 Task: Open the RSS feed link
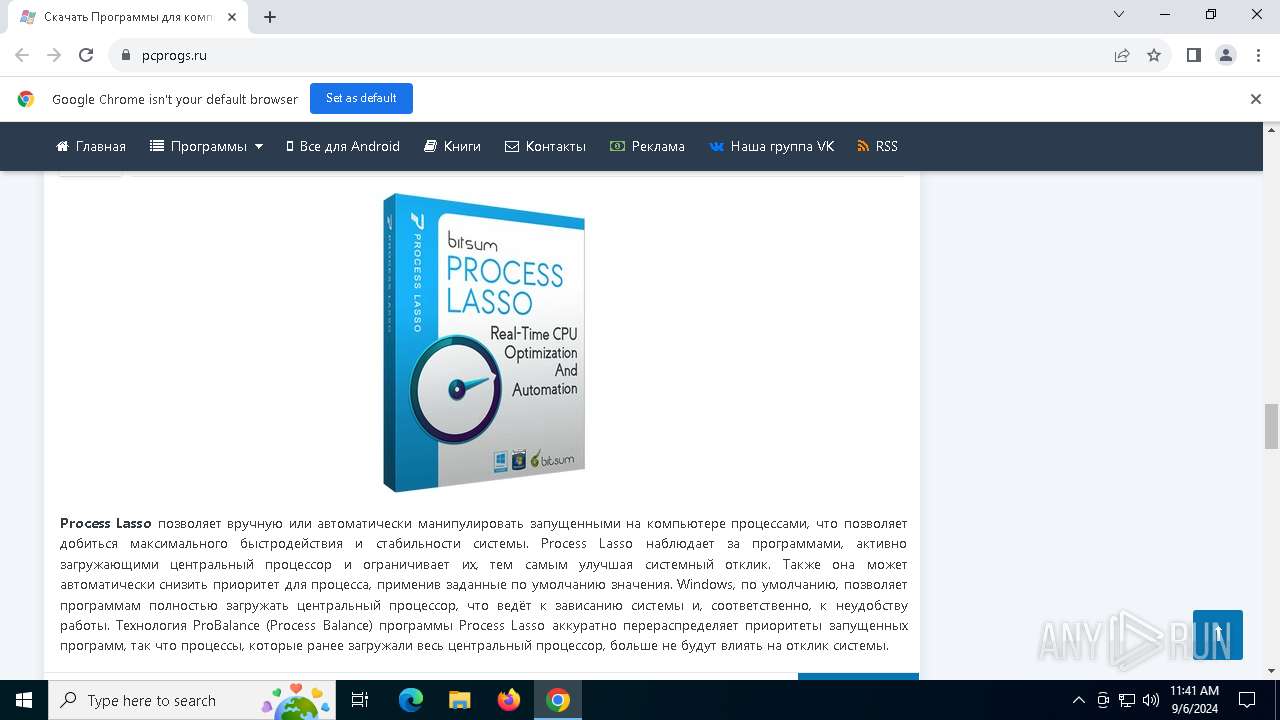point(878,146)
